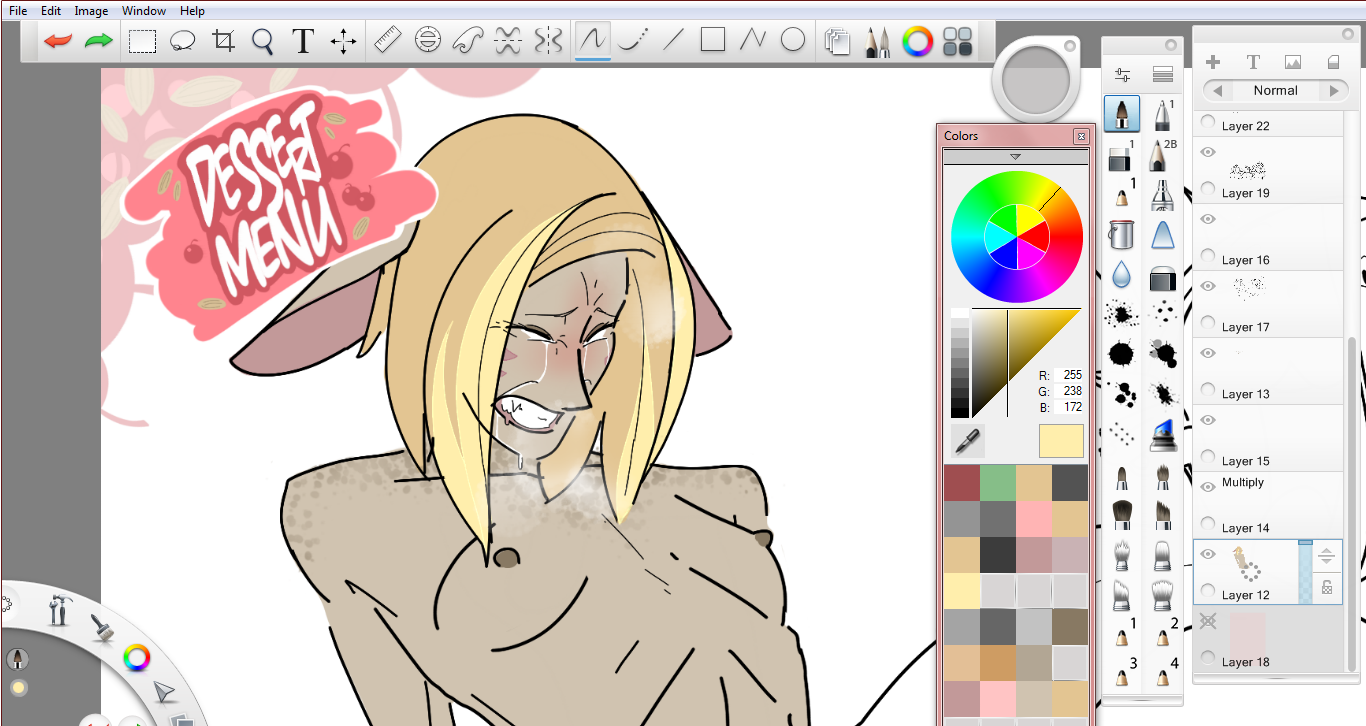
Task: Add an image layer
Action: [x=1293, y=62]
